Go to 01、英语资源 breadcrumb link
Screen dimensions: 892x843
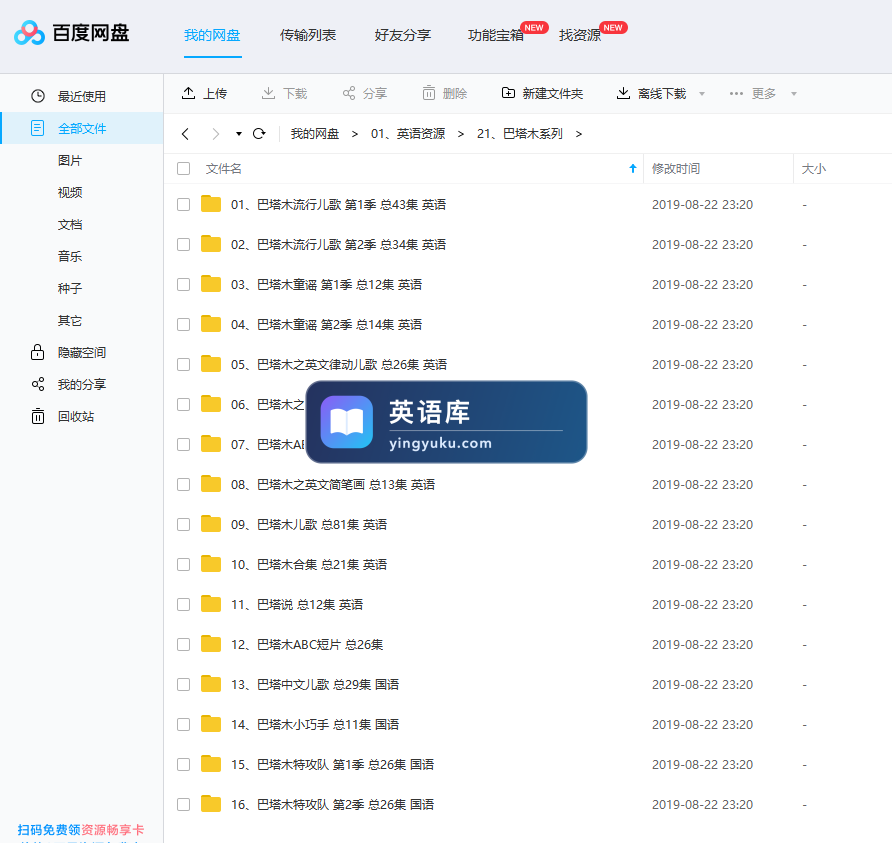pyautogui.click(x=408, y=134)
